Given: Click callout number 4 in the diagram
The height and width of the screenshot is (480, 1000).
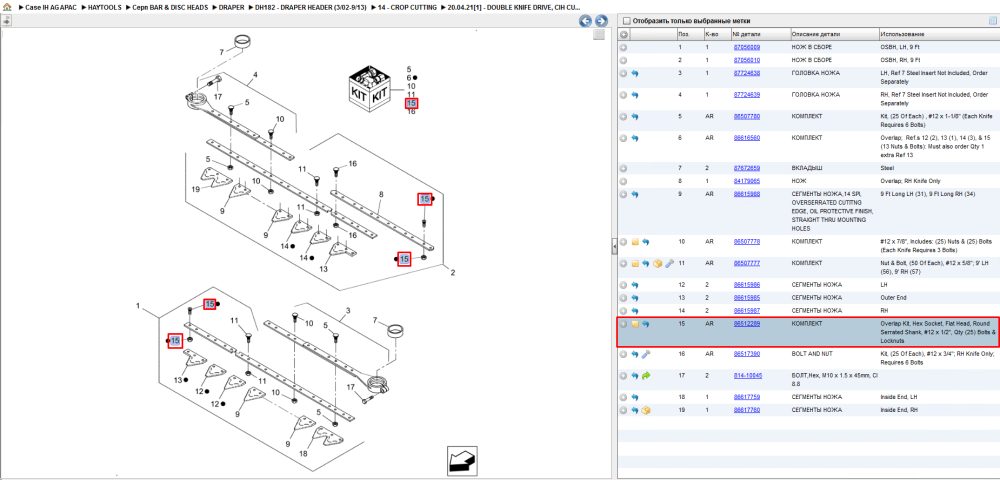Looking at the screenshot, I should [x=254, y=76].
